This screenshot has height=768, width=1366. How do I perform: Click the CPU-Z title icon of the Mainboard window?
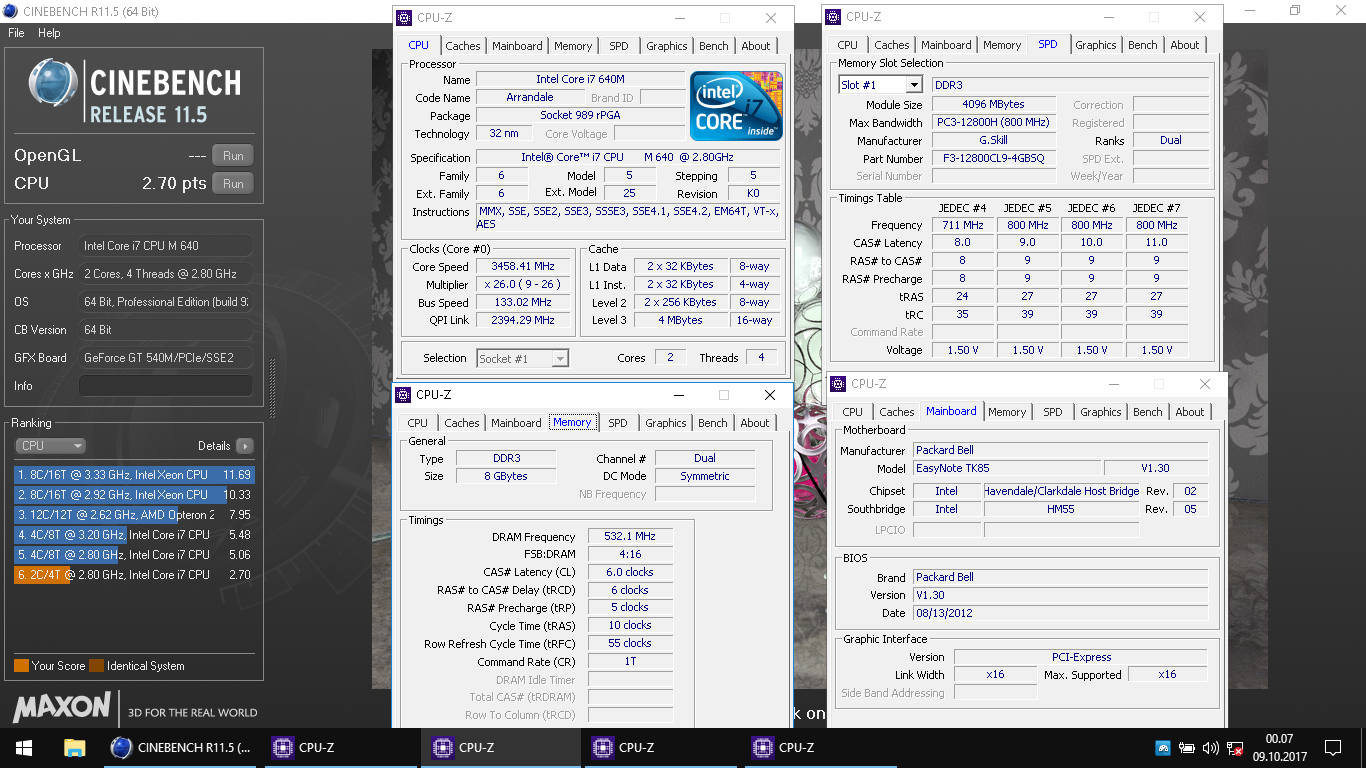pos(838,384)
